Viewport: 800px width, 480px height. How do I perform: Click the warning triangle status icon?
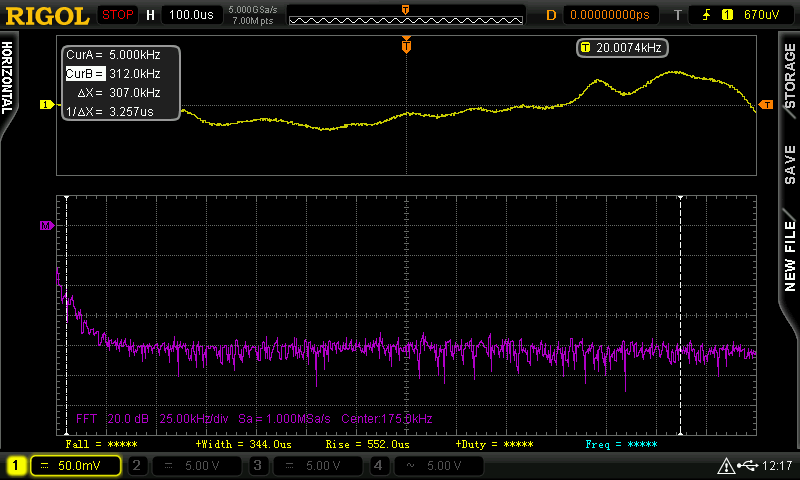[725, 465]
